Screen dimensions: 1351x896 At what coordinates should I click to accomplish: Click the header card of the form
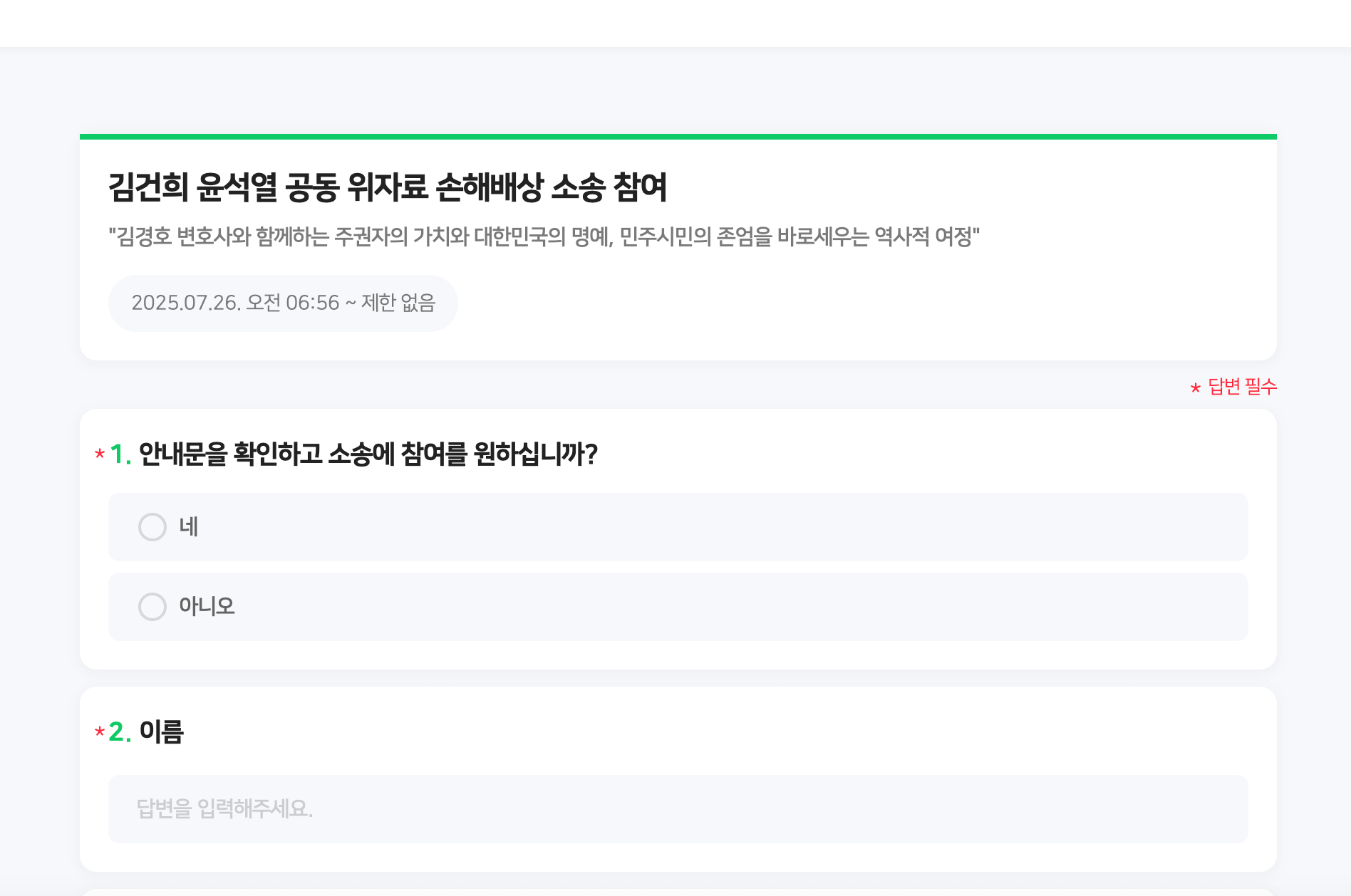pos(677,249)
